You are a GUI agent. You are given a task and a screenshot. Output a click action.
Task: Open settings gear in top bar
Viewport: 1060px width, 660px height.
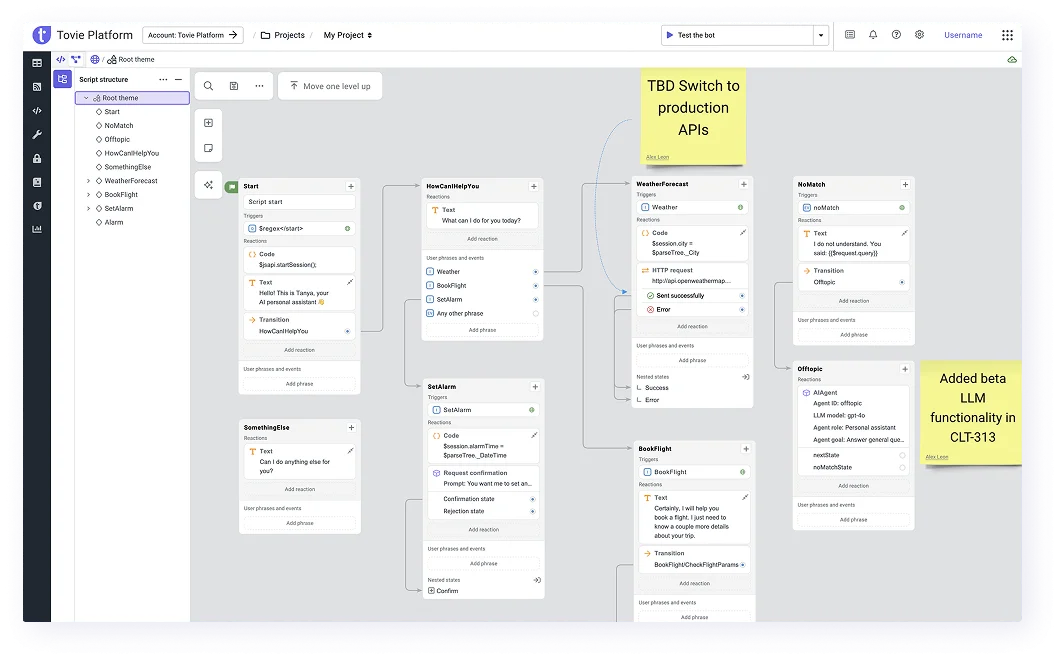[919, 34]
